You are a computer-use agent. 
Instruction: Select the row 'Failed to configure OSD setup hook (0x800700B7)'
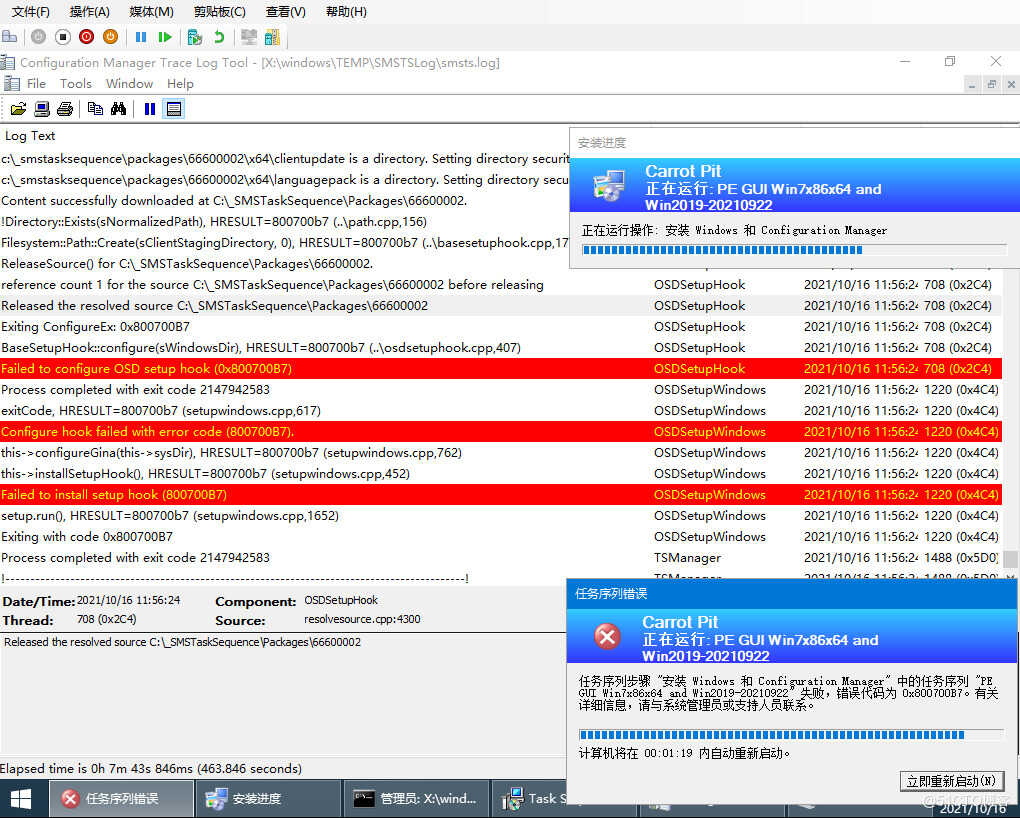pos(500,368)
